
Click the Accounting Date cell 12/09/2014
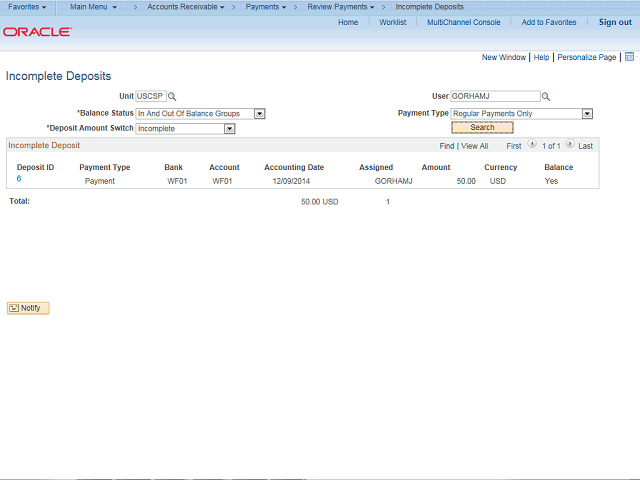pos(291,181)
